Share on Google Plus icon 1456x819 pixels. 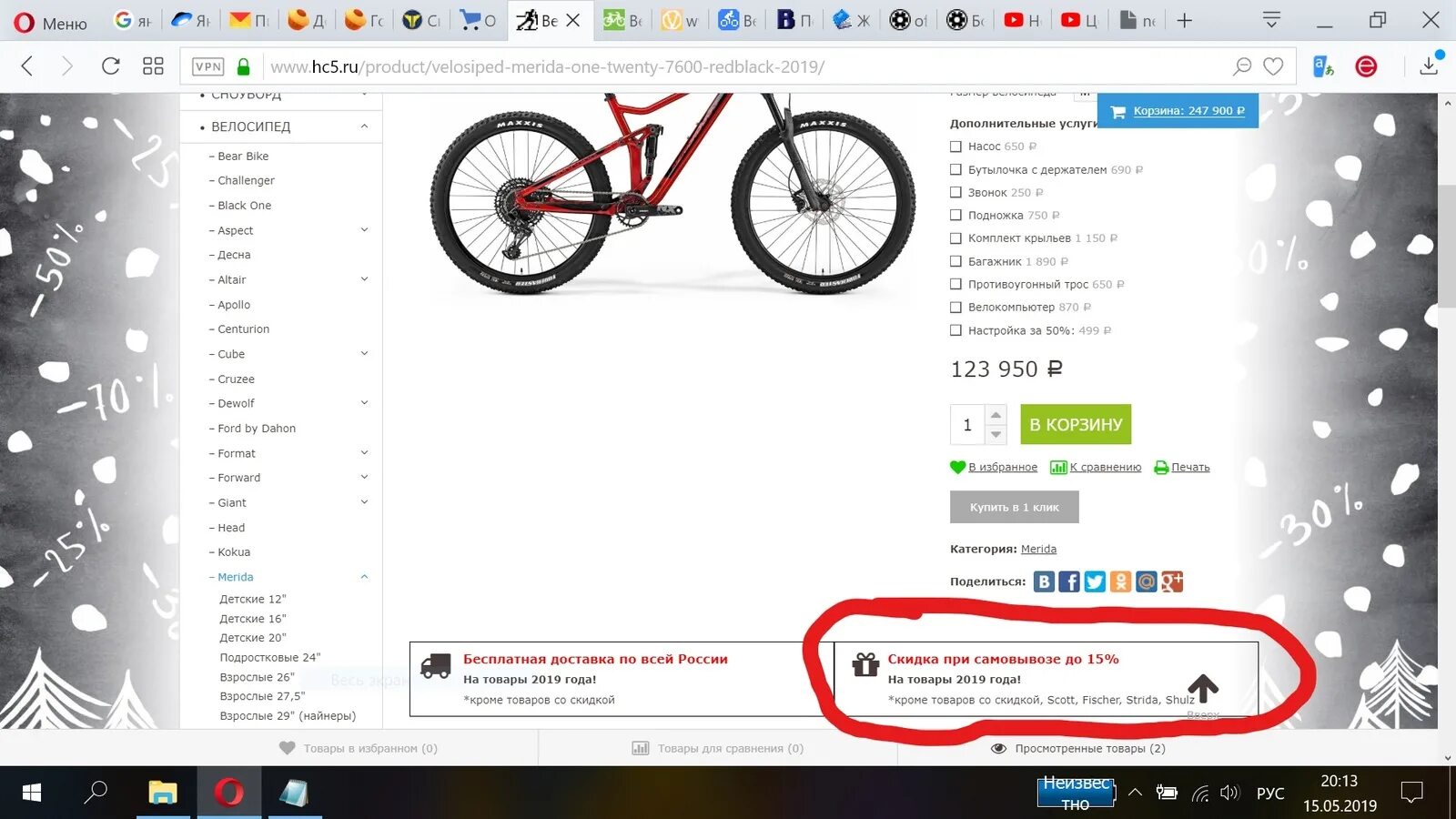1172,581
